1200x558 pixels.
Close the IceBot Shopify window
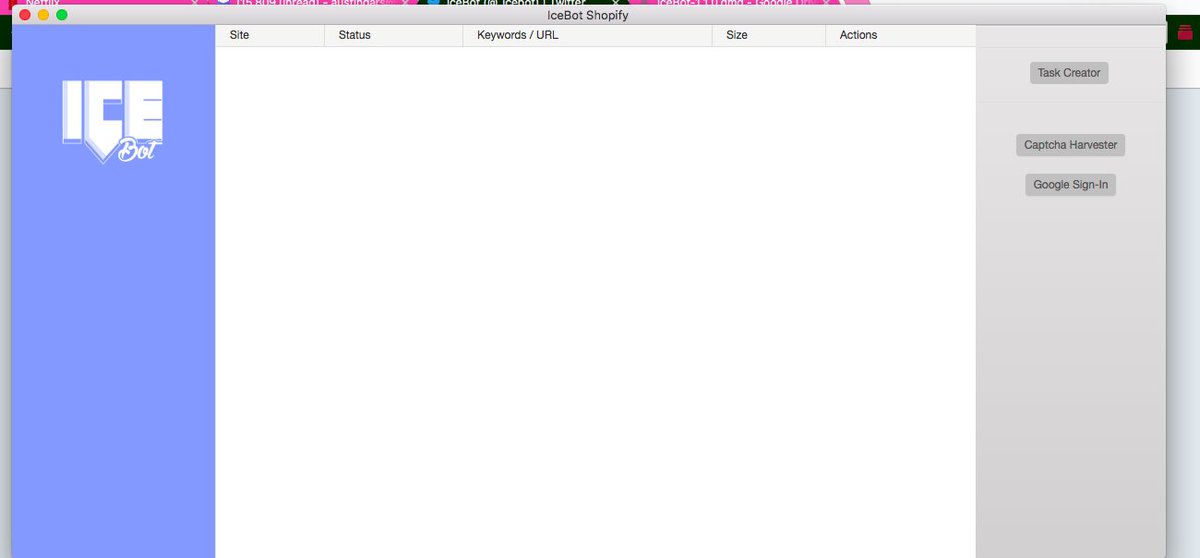(25, 15)
